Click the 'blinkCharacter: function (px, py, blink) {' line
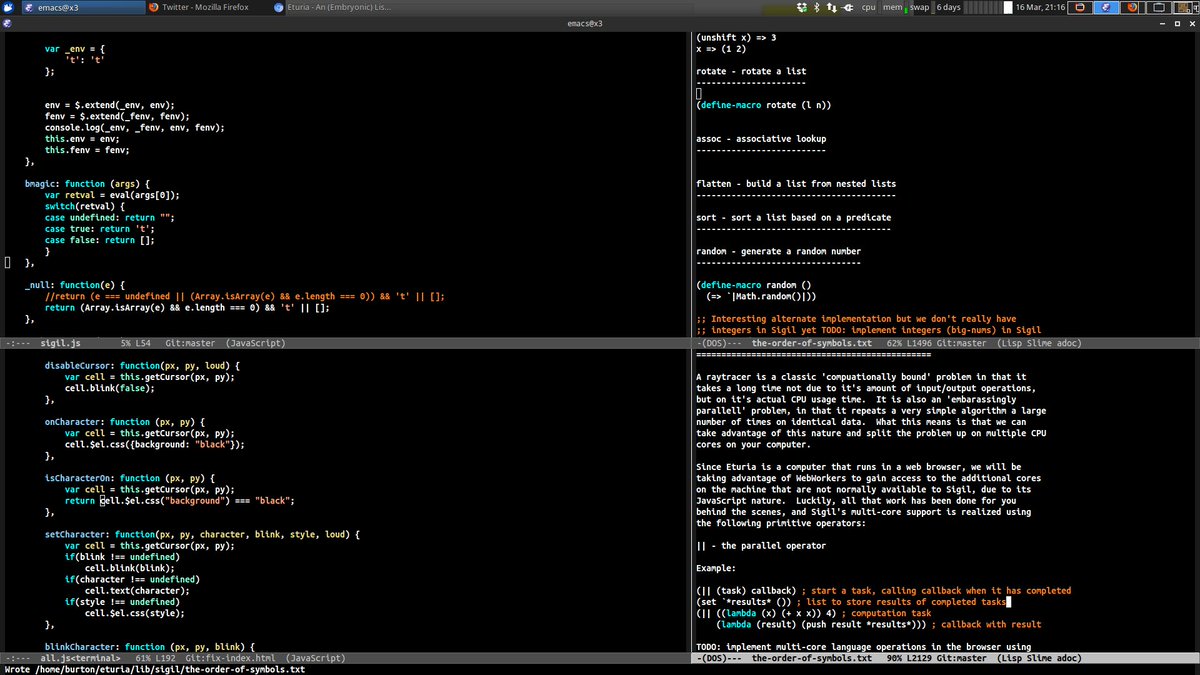Screen dimensions: 1200x675 point(148,646)
